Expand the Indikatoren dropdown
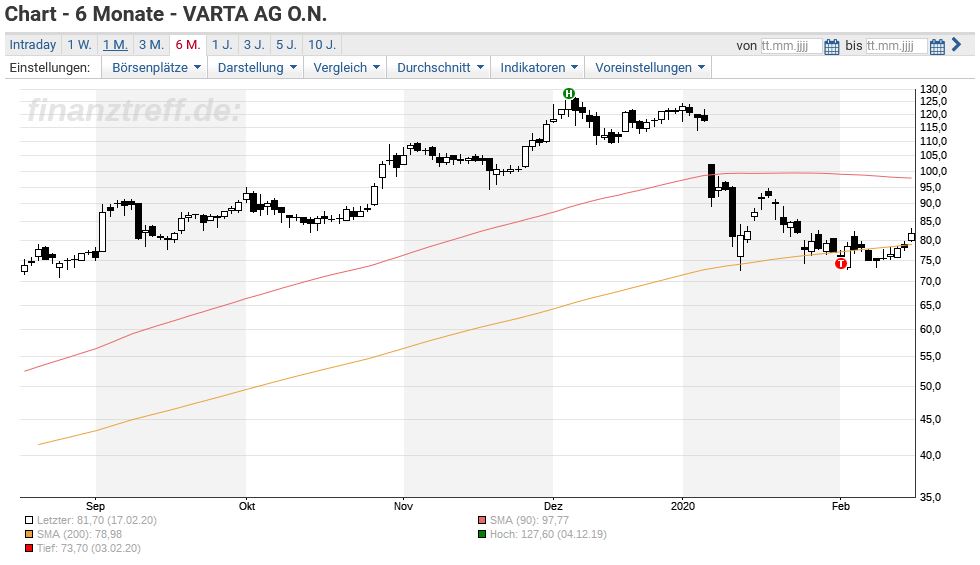The image size is (980, 565). [538, 68]
